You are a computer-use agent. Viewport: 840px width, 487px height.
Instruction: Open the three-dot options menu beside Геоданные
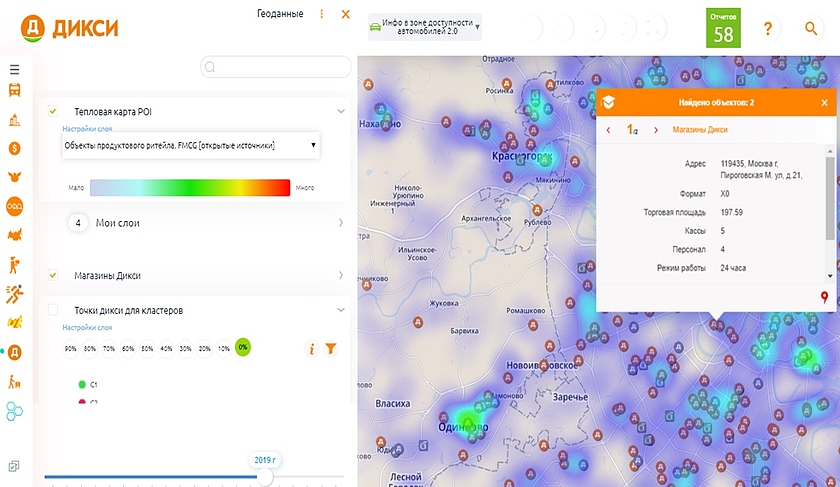pyautogui.click(x=321, y=14)
